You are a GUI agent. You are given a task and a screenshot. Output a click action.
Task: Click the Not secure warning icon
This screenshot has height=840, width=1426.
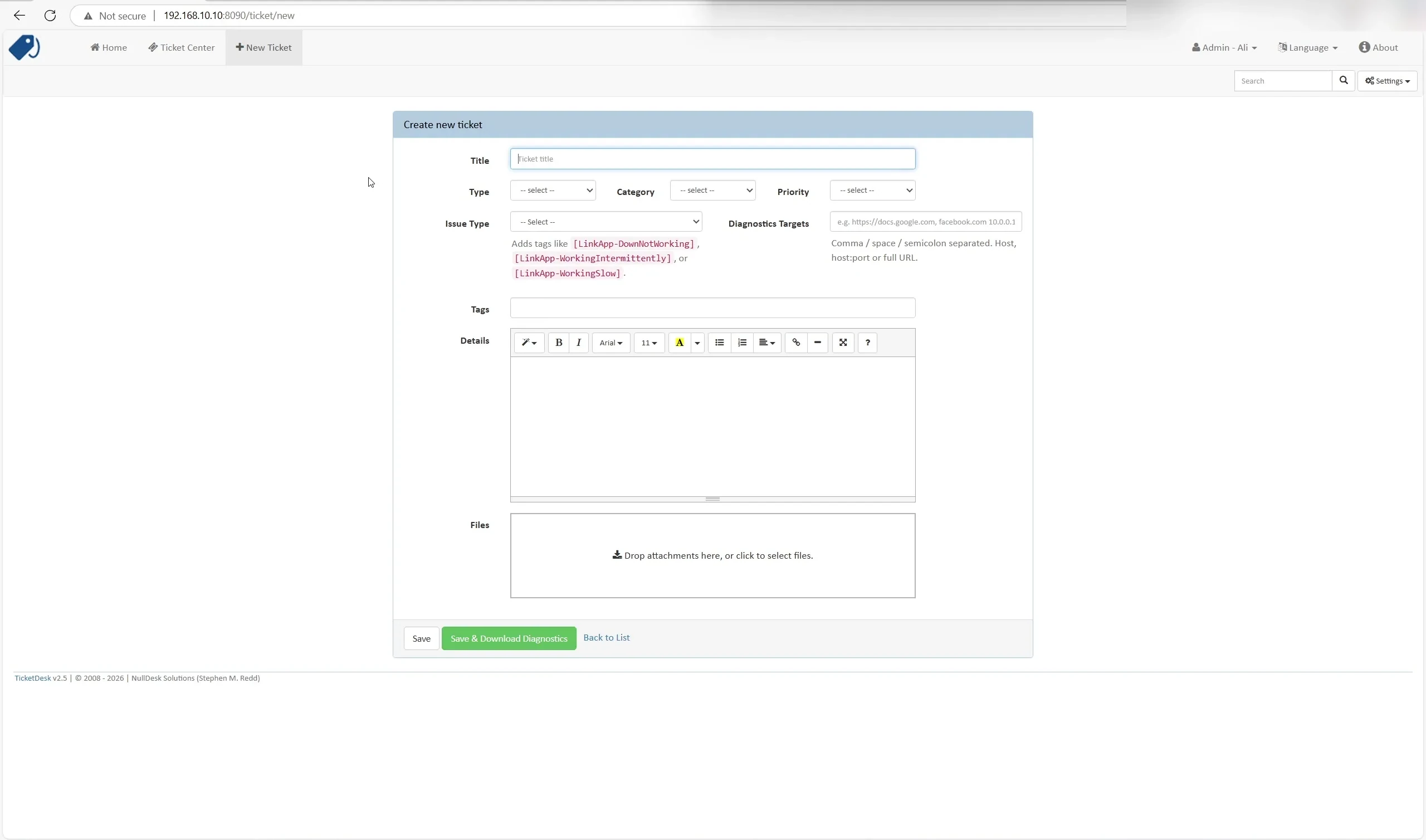click(x=88, y=16)
